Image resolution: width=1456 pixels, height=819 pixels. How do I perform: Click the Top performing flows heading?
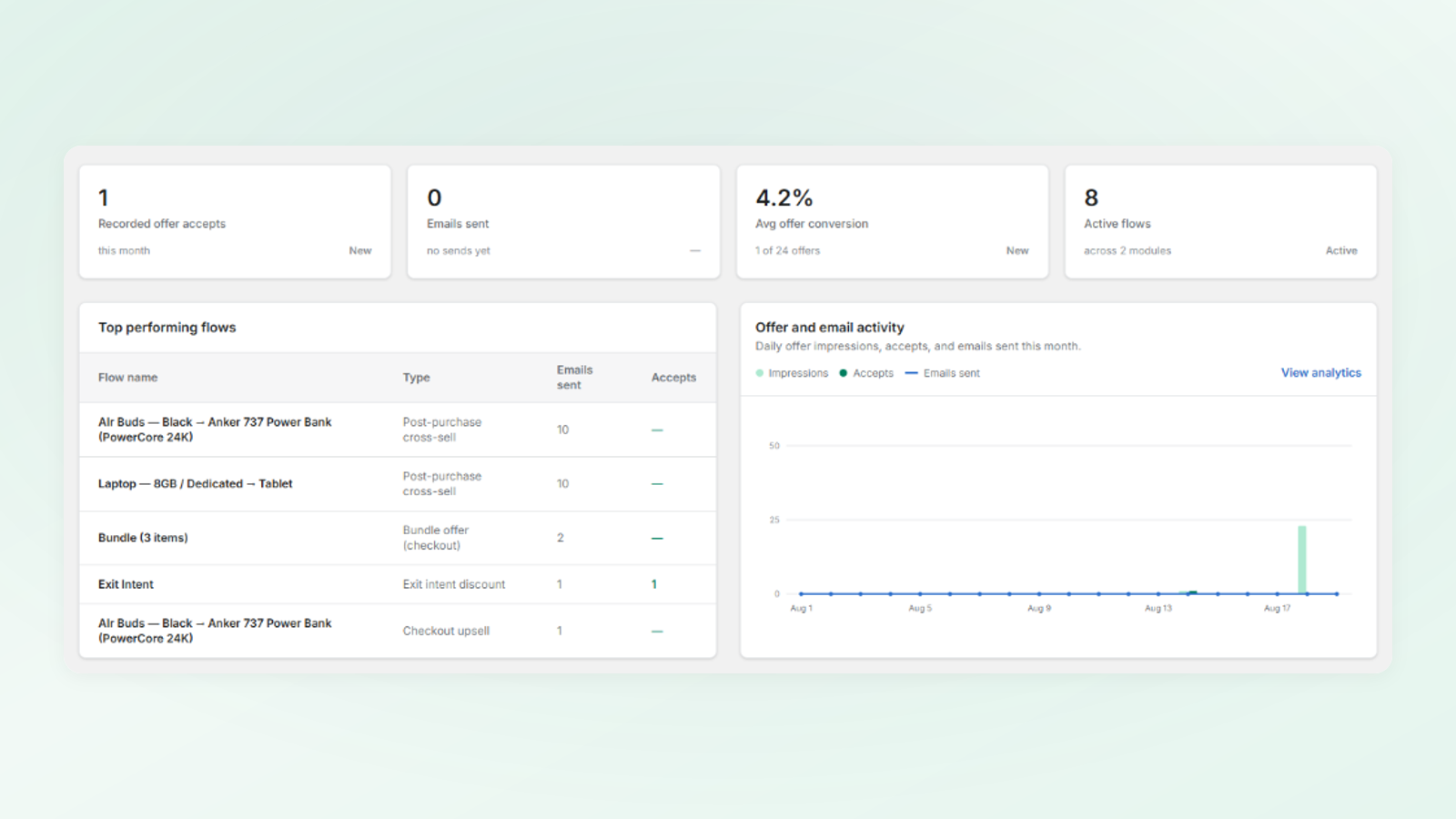coord(167,328)
